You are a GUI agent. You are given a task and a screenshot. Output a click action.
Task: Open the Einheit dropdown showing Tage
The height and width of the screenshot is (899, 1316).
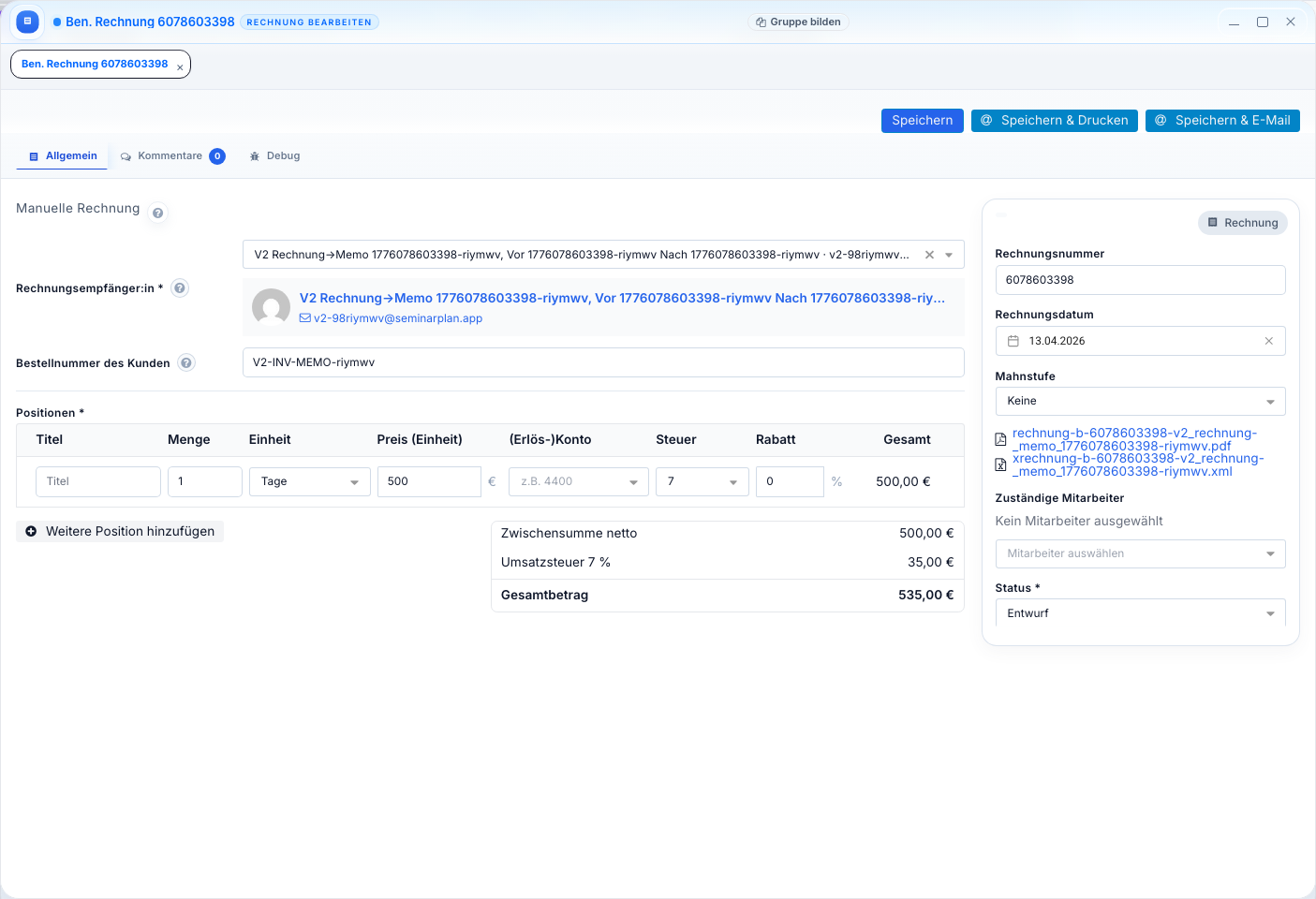pyautogui.click(x=309, y=481)
